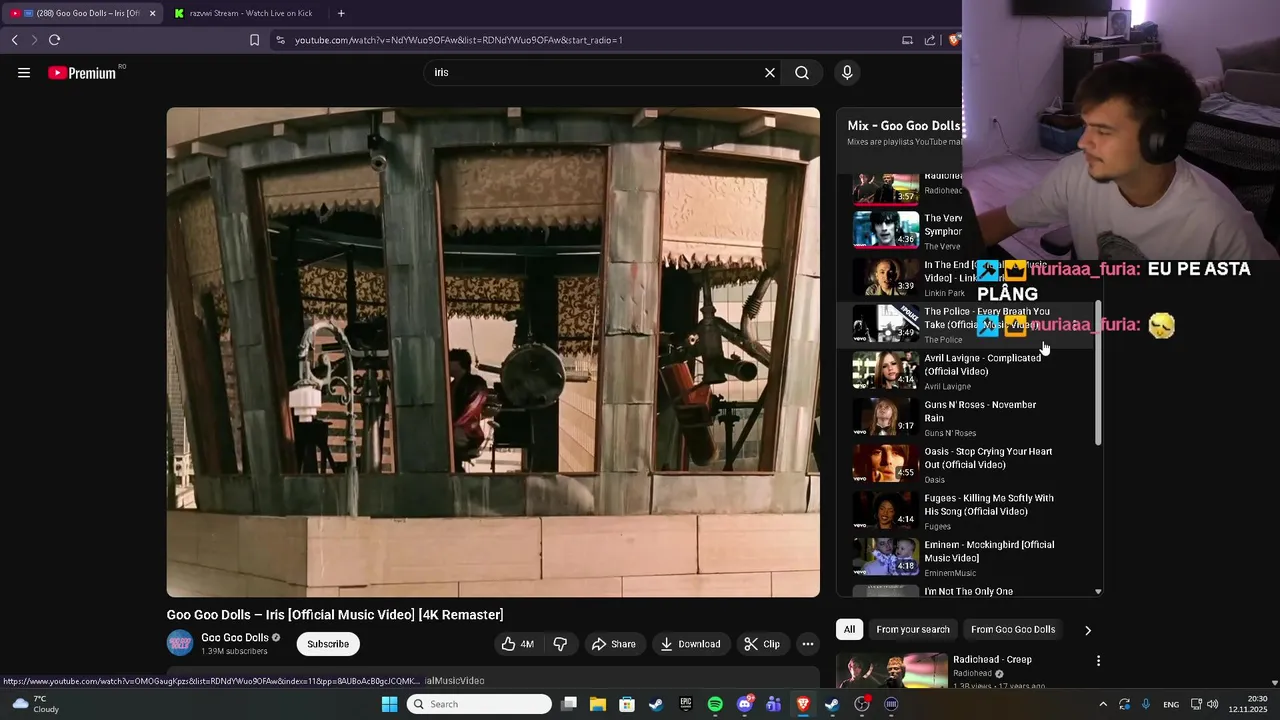Start voice search with microphone icon
The width and height of the screenshot is (1280, 720).
coord(847,72)
